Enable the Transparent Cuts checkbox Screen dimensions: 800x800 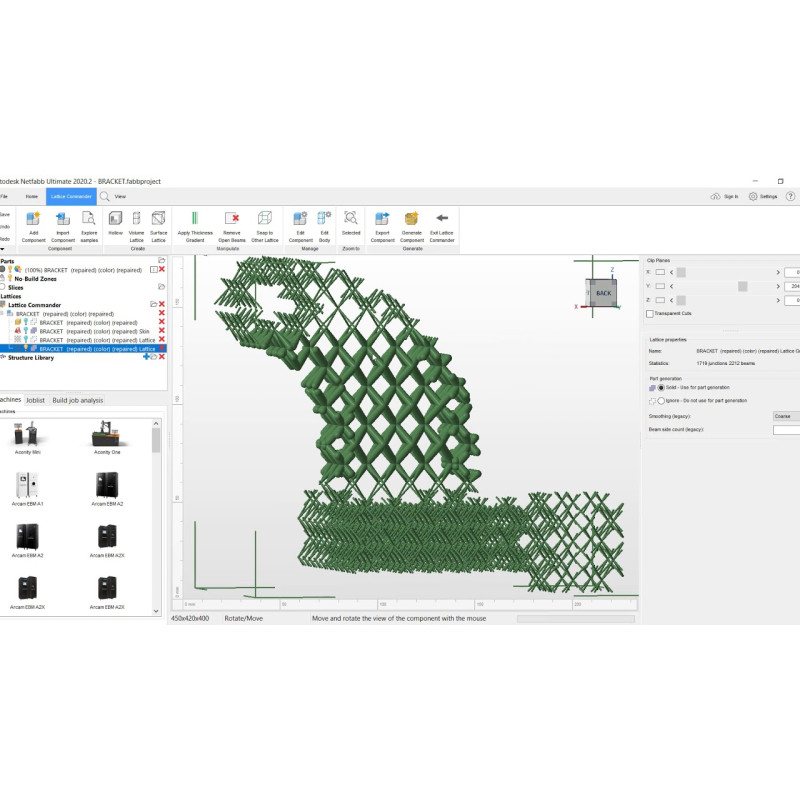coord(650,314)
